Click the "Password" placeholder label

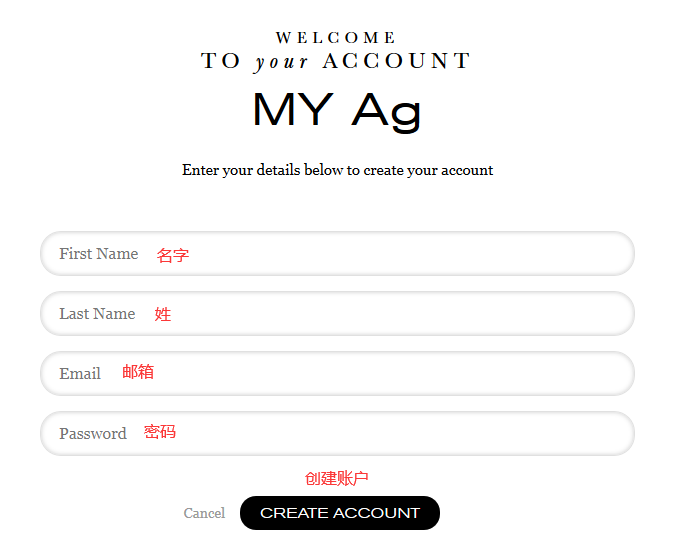pyautogui.click(x=93, y=434)
